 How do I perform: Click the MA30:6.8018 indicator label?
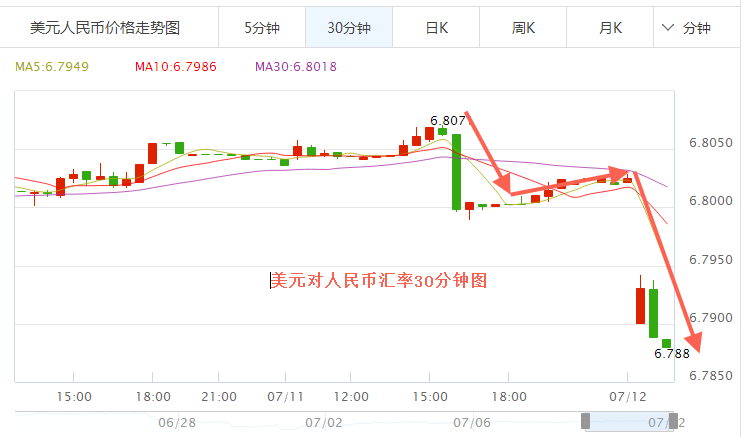click(x=296, y=67)
